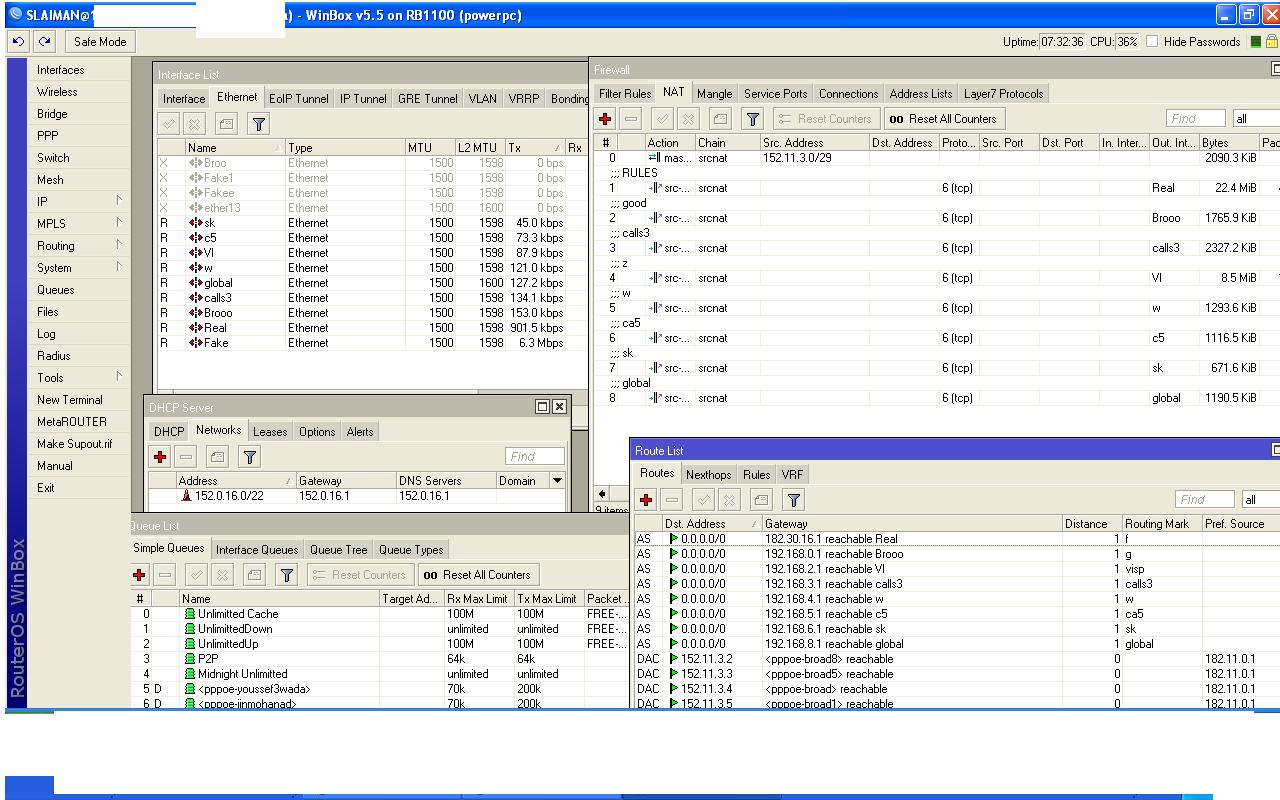The height and width of the screenshot is (800, 1280).
Task: Click filter funnel in Interface List toolbar
Action: [x=258, y=124]
